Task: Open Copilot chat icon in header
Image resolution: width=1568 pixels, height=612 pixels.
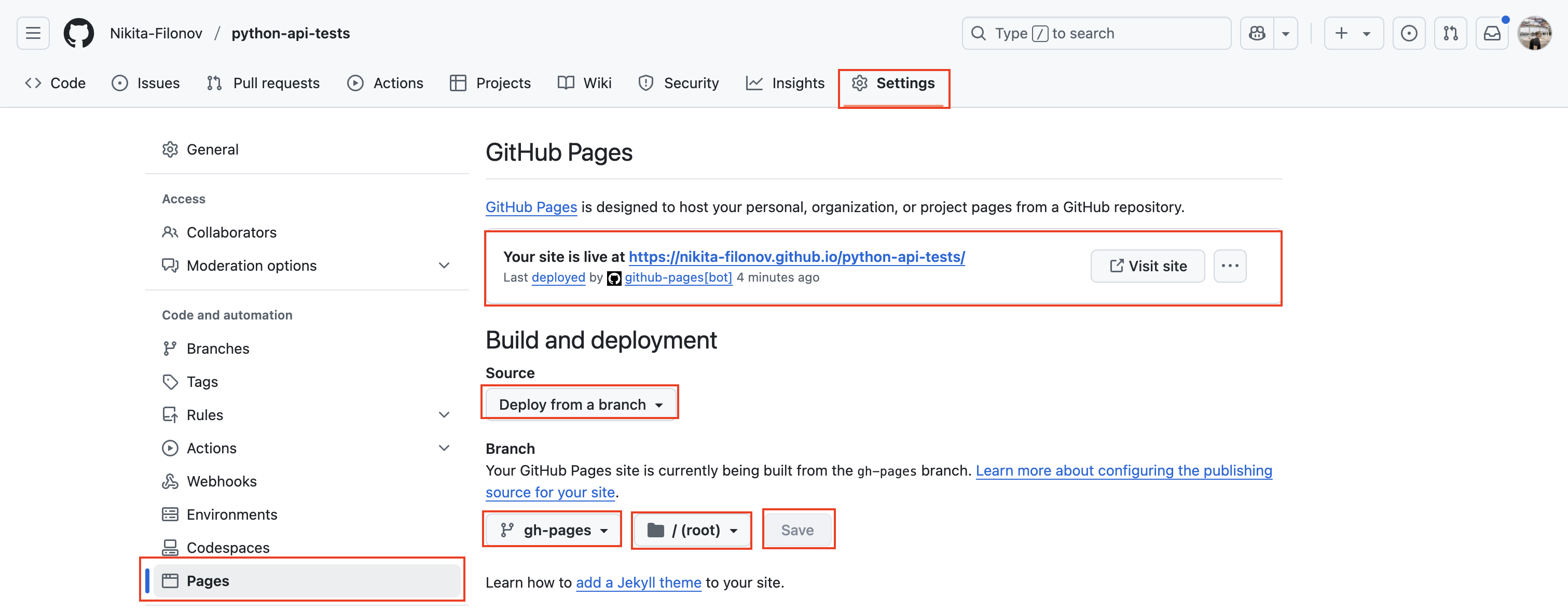Action: [x=1257, y=33]
